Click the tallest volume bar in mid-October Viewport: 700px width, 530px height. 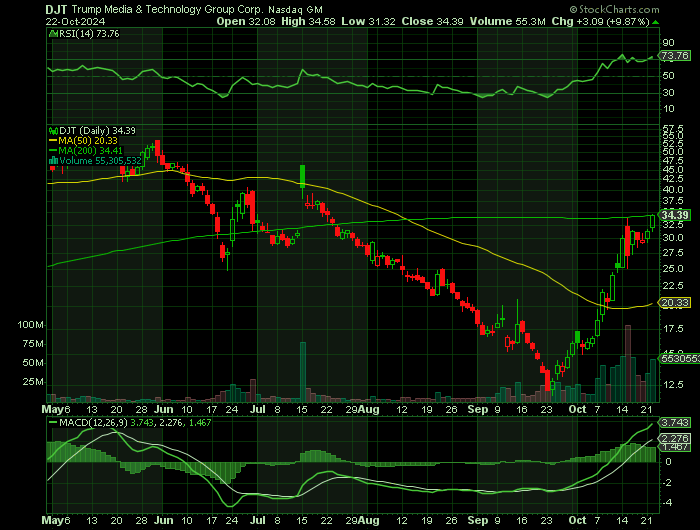(x=628, y=364)
